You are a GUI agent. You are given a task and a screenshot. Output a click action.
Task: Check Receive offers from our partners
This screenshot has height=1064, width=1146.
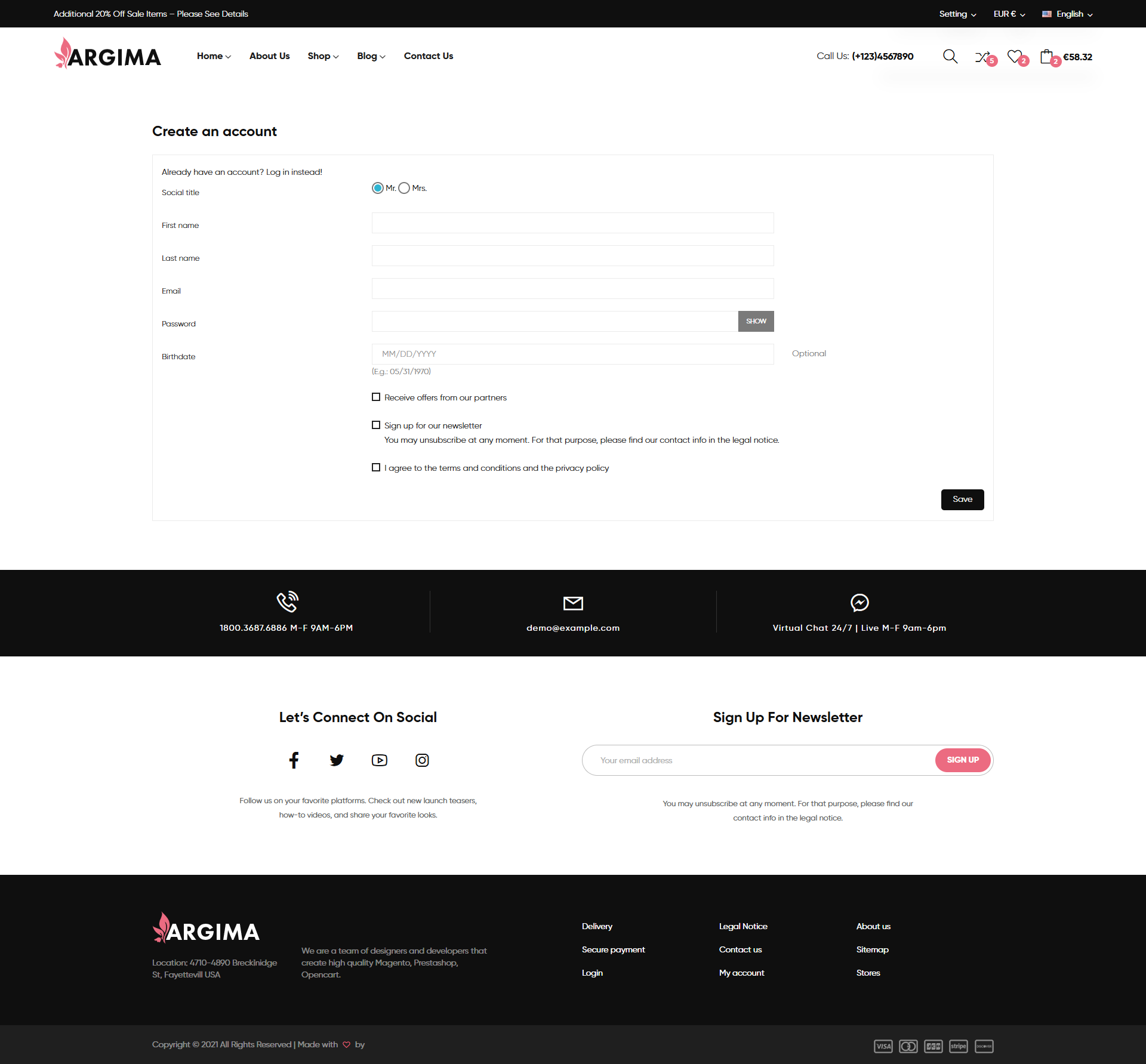point(376,397)
